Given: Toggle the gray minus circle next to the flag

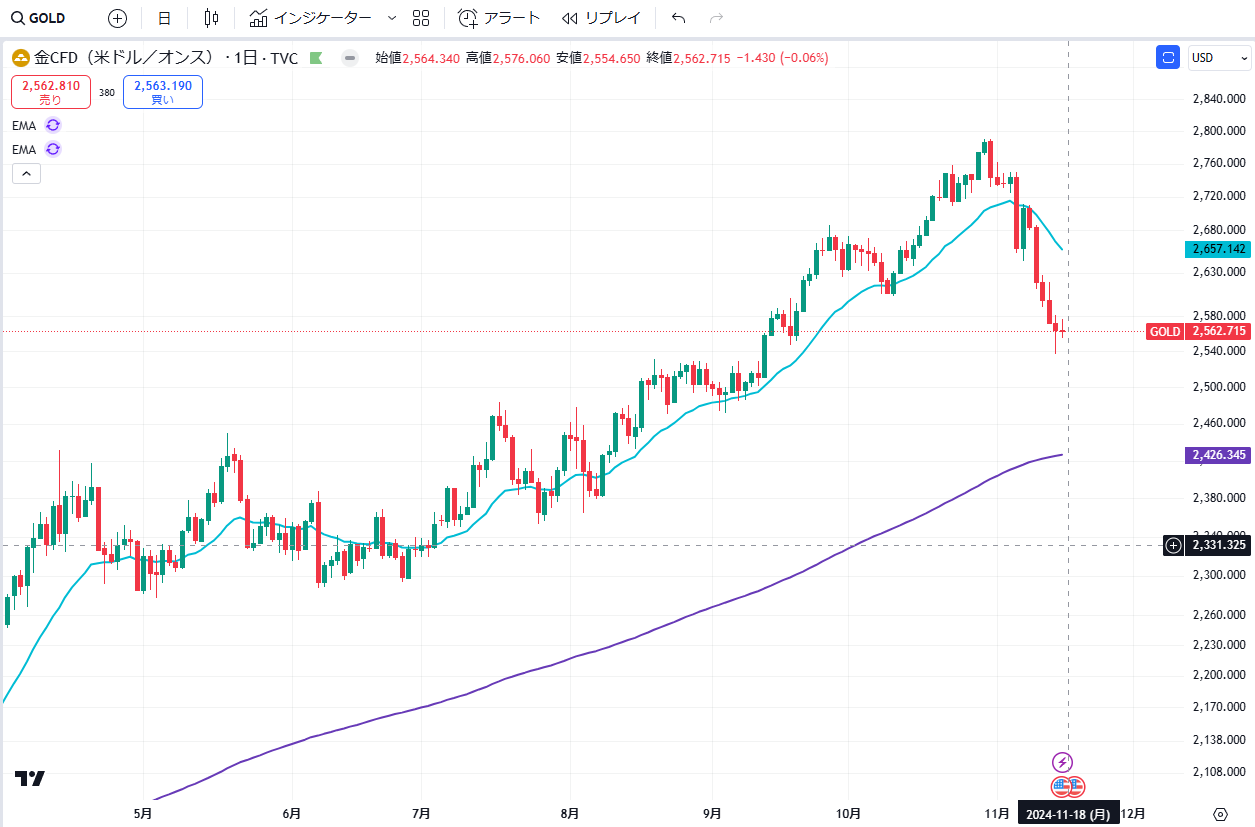Looking at the screenshot, I should tap(350, 58).
